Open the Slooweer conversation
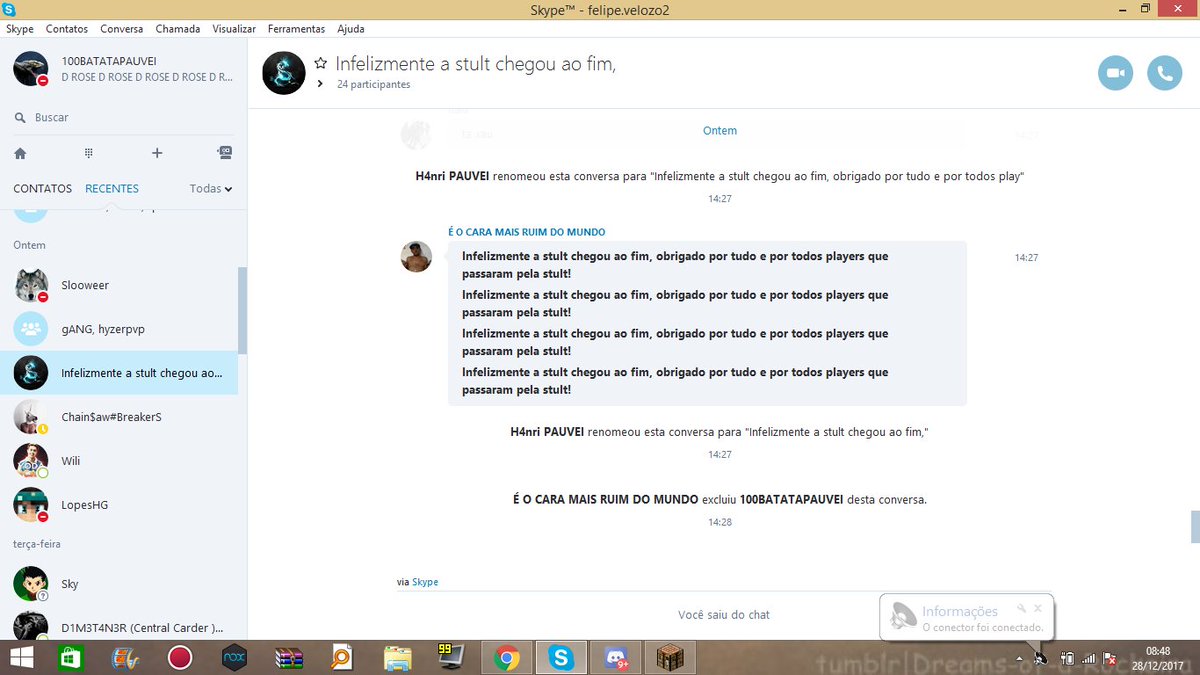This screenshot has height=675, width=1200. click(x=120, y=285)
